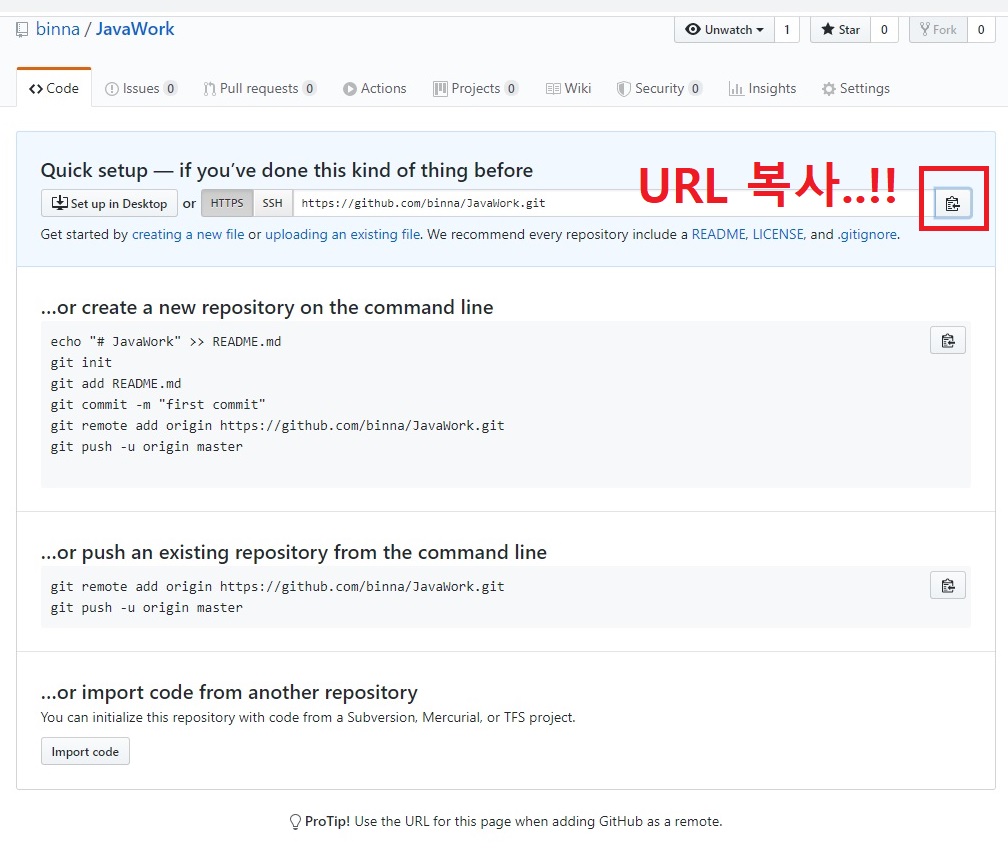The height and width of the screenshot is (853, 1008).
Task: Open the Pull requests tab
Action: (x=260, y=88)
